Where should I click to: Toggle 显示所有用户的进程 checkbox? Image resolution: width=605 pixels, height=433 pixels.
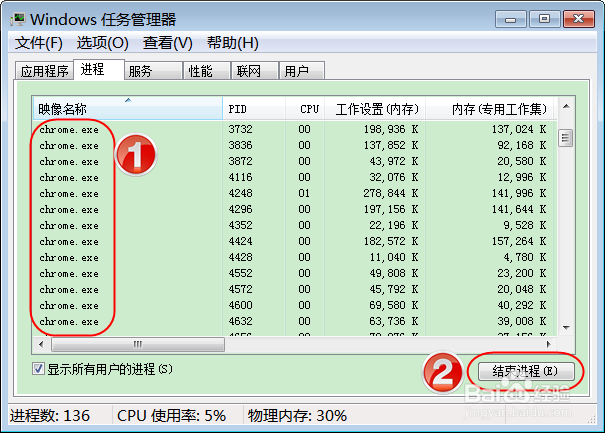coord(38,369)
